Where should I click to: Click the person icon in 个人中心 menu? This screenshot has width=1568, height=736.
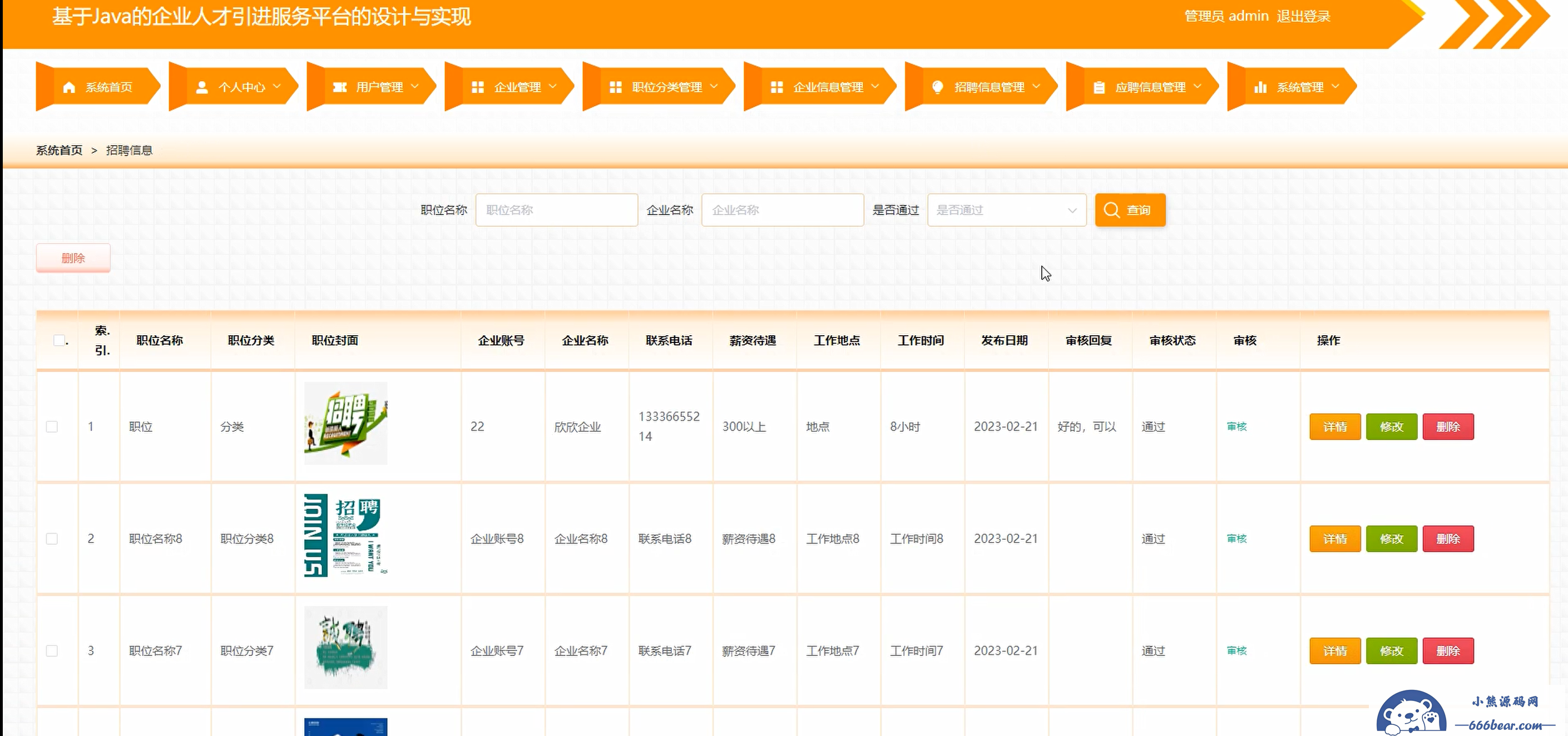click(202, 88)
